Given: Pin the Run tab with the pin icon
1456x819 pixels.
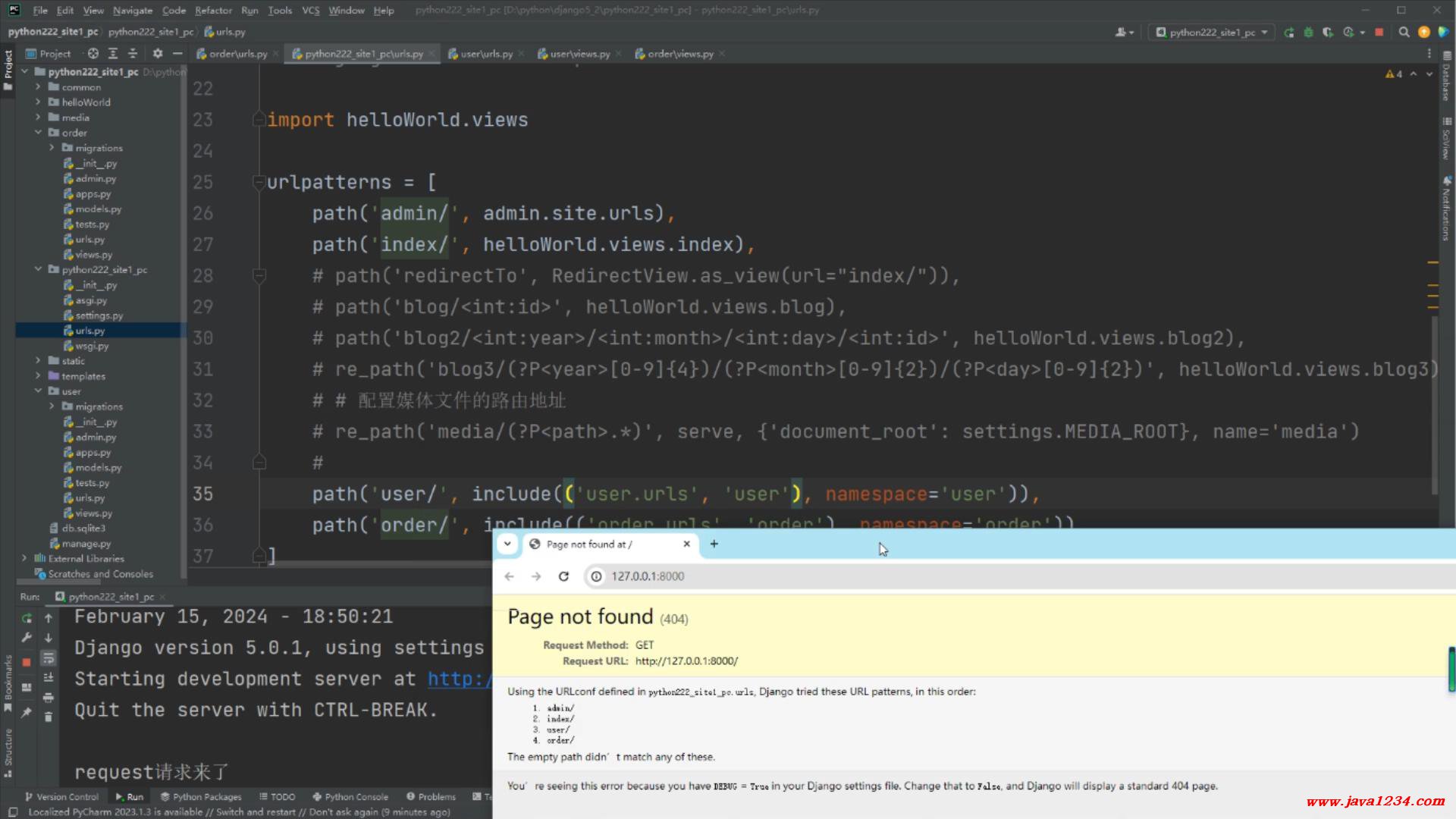Looking at the screenshot, I should click(x=27, y=712).
